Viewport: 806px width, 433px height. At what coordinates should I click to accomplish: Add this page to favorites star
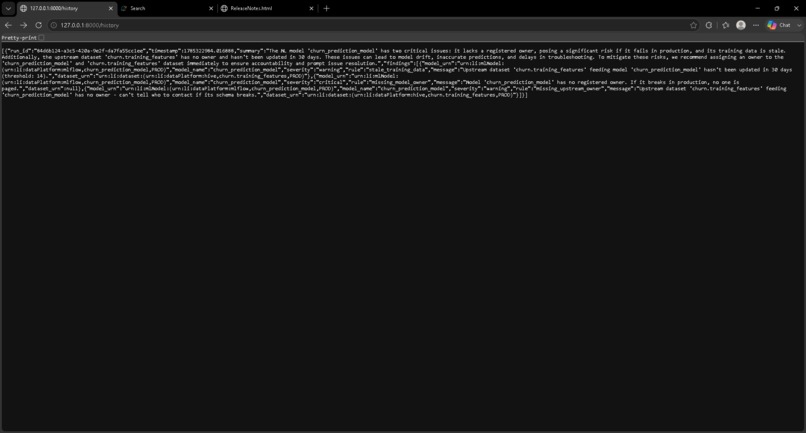[x=693, y=25]
